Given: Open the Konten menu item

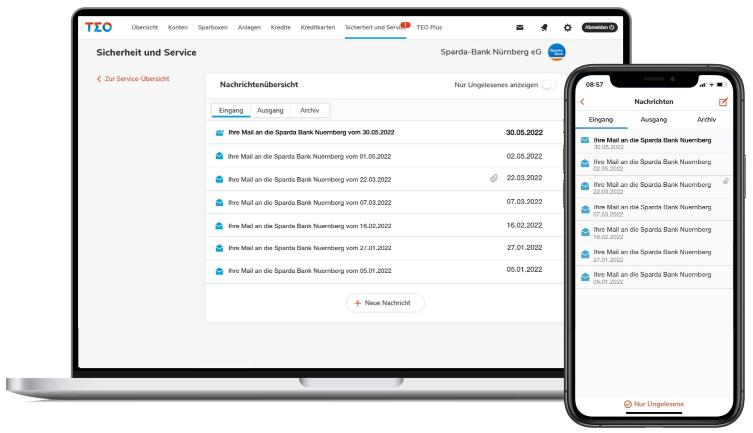Looking at the screenshot, I should (x=178, y=27).
